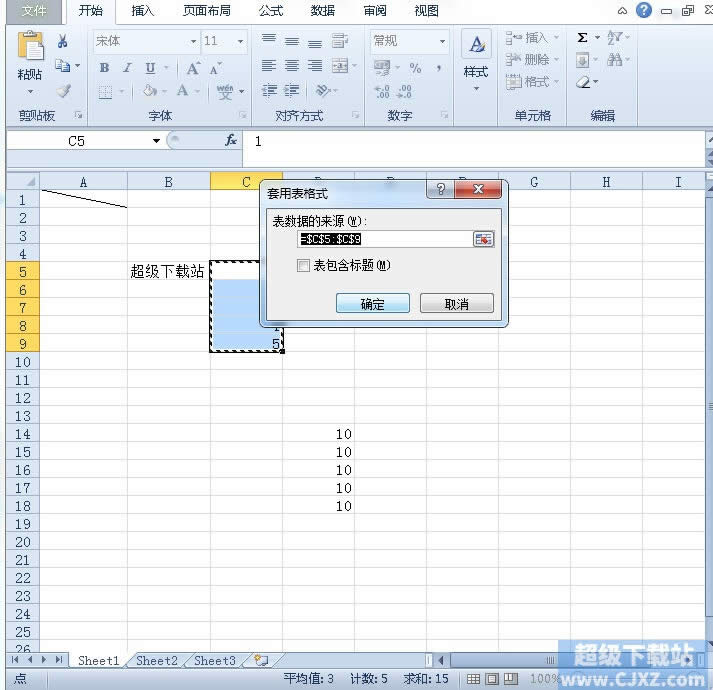Toggle Underline formatting
This screenshot has width=713, height=690.
coord(150,68)
